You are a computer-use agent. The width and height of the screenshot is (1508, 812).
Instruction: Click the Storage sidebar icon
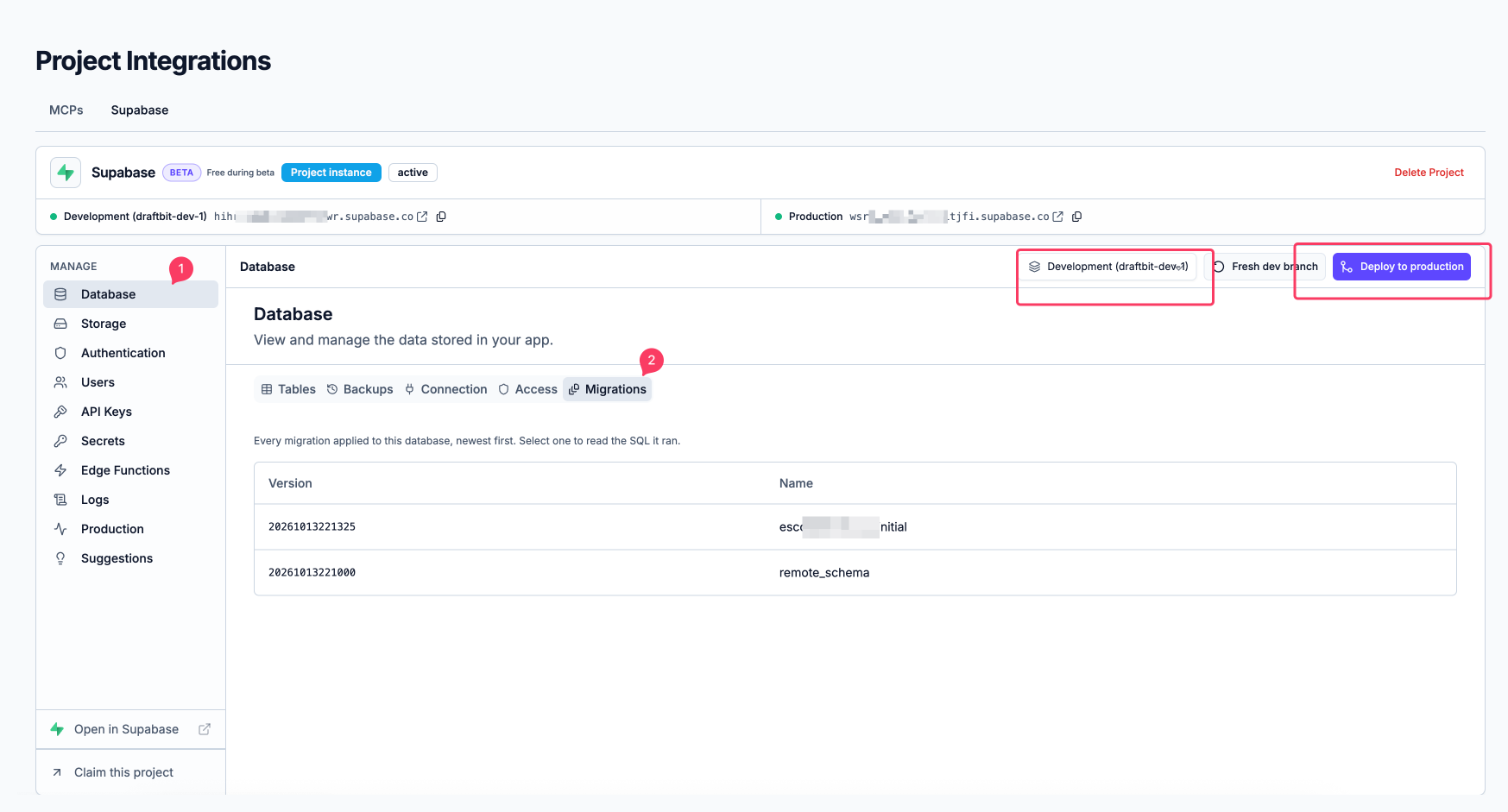60,324
